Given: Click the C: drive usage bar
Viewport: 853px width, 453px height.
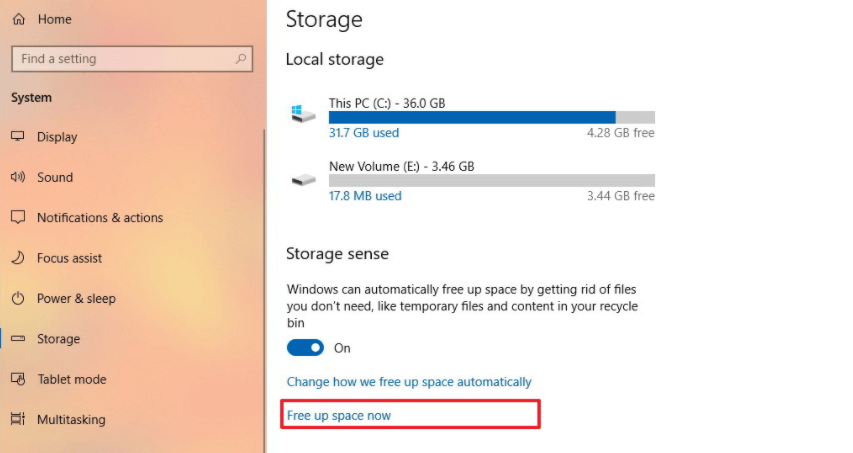Looking at the screenshot, I should pos(492,117).
